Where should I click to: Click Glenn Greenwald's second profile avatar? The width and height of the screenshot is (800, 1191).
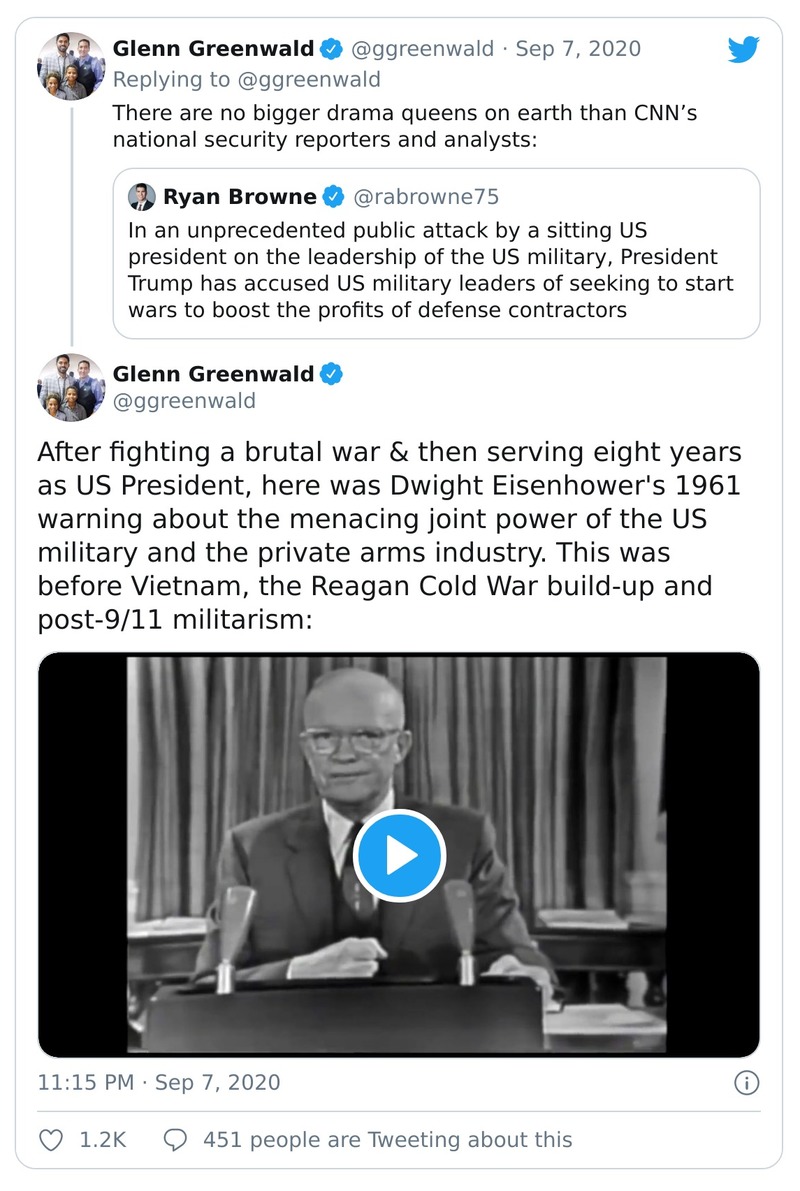coord(71,387)
